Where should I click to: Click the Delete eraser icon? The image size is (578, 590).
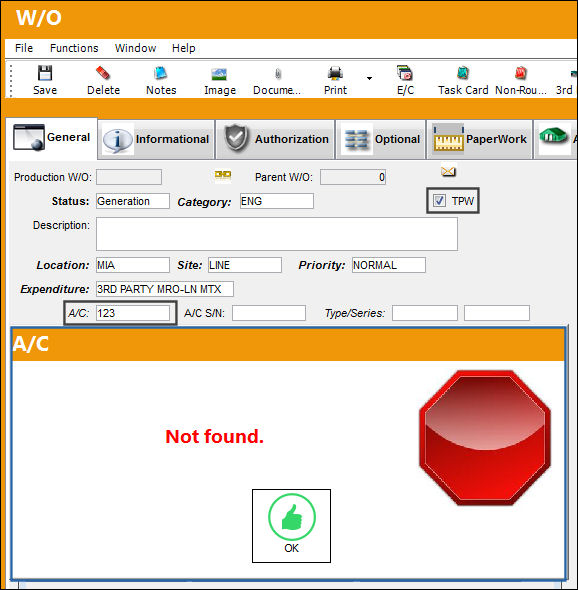tap(103, 73)
